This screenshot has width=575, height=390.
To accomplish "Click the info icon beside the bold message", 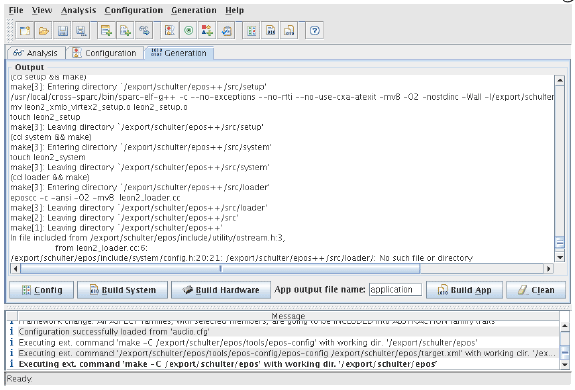I will [11, 364].
